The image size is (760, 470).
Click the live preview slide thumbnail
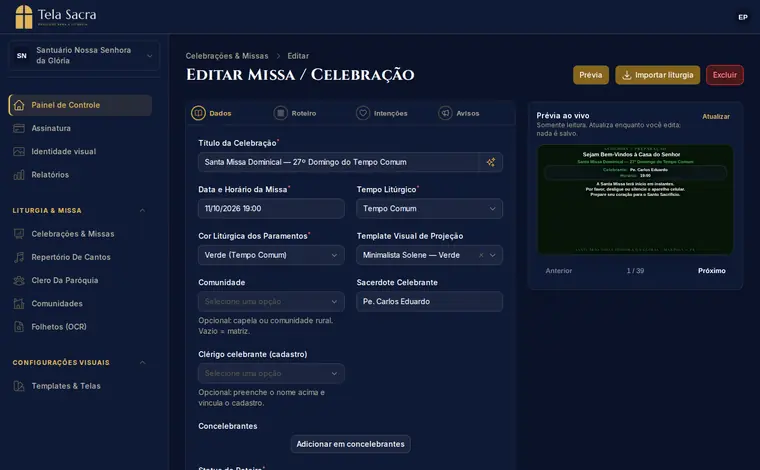tap(635, 199)
